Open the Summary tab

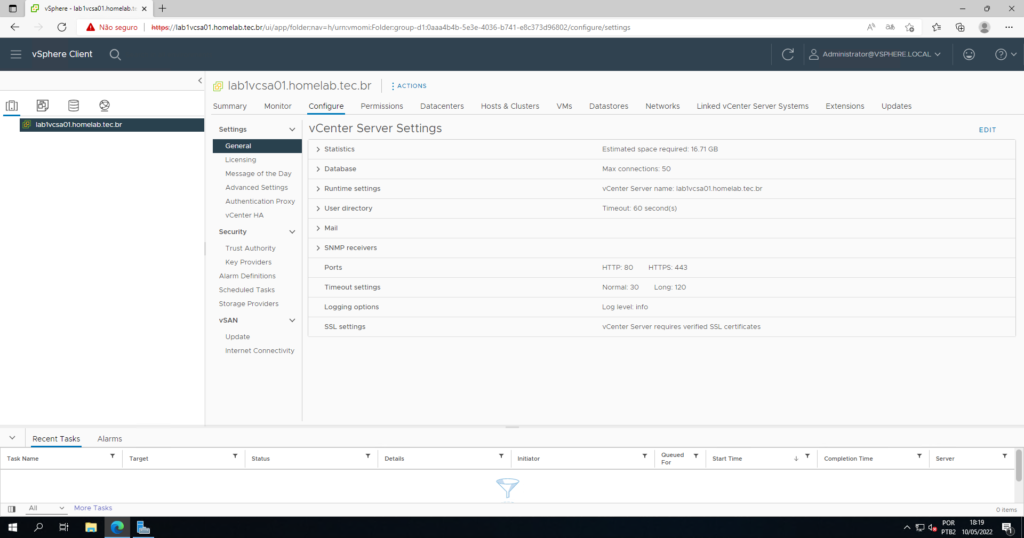pos(230,106)
